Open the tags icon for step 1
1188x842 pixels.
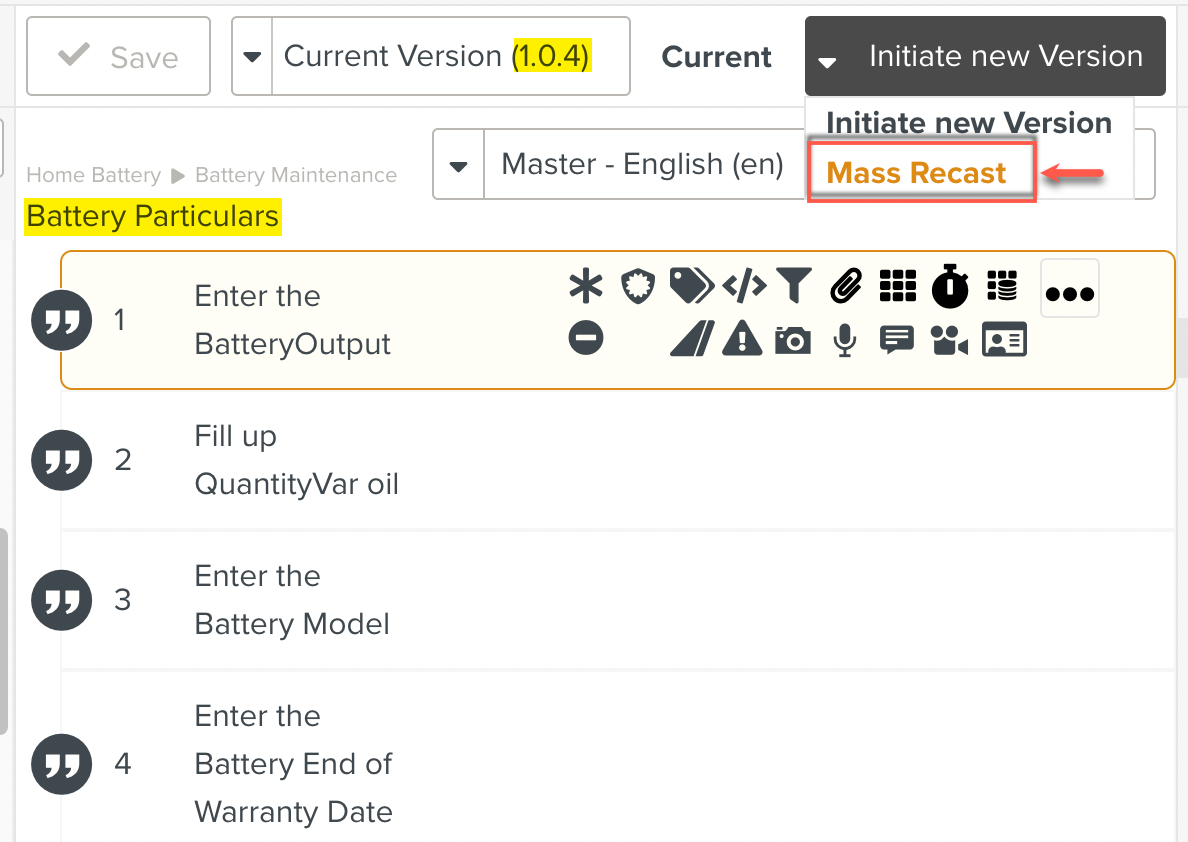click(690, 288)
